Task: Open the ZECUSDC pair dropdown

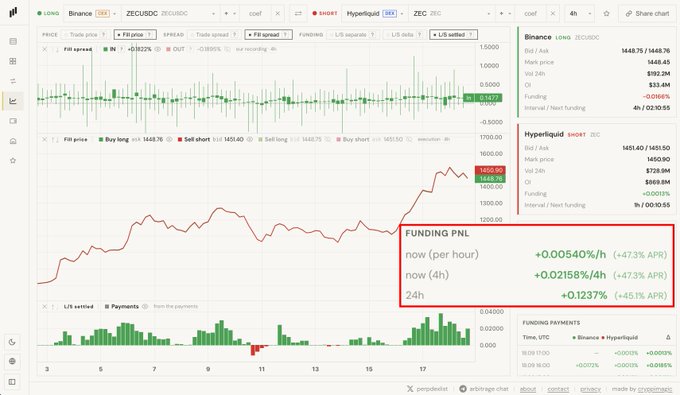Action: pos(170,13)
